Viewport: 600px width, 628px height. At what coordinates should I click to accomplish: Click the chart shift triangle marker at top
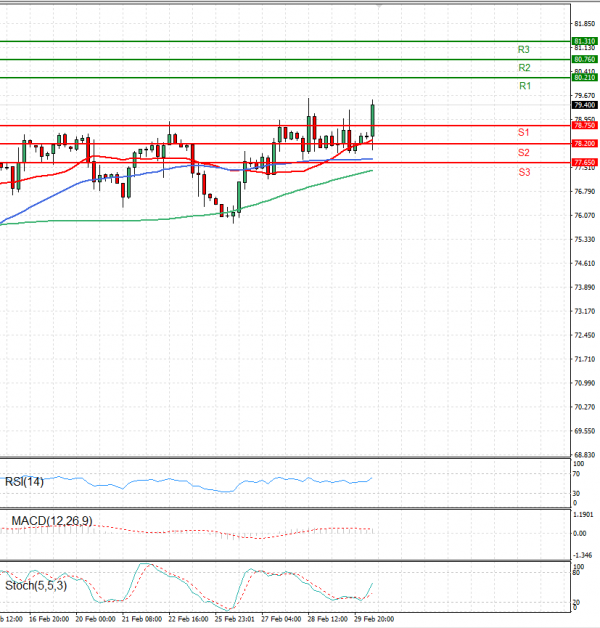(x=379, y=6)
